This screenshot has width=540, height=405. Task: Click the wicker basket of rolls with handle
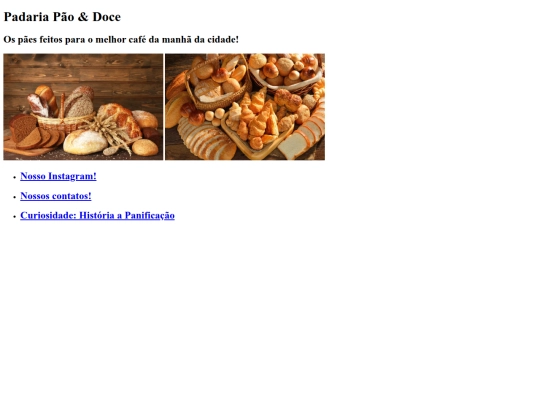coord(218,83)
